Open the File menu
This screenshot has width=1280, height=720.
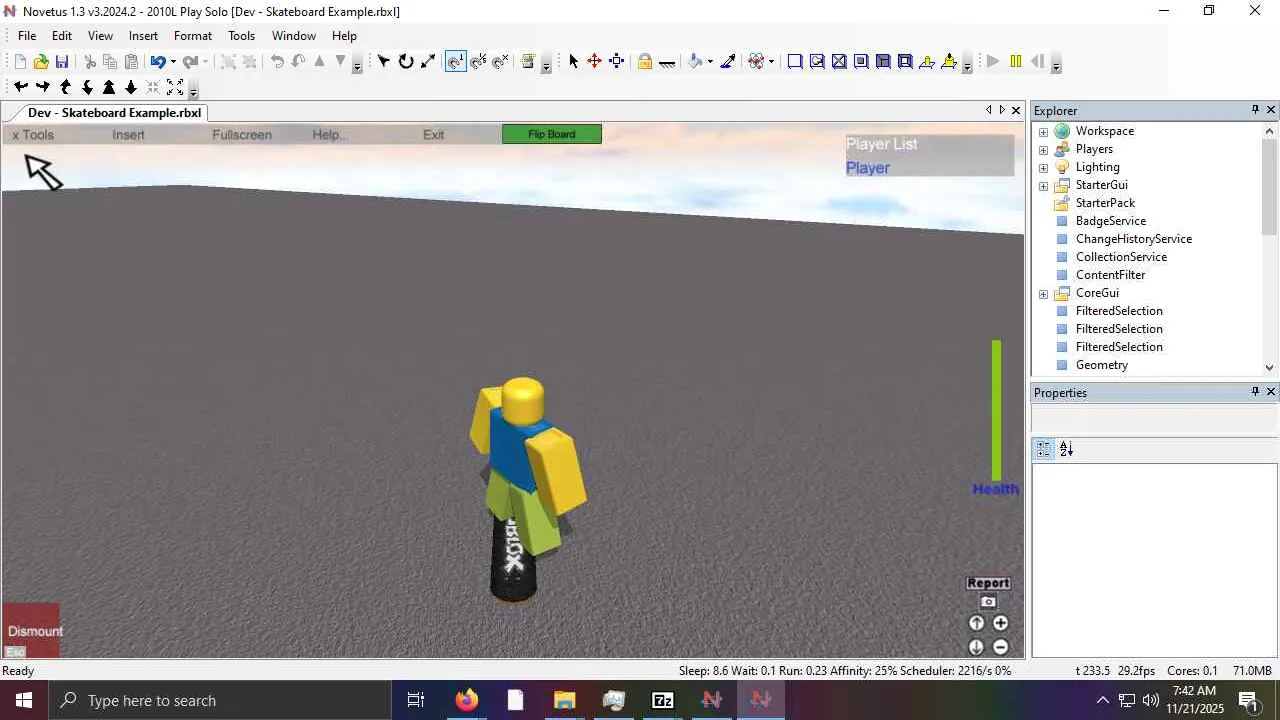tap(27, 36)
